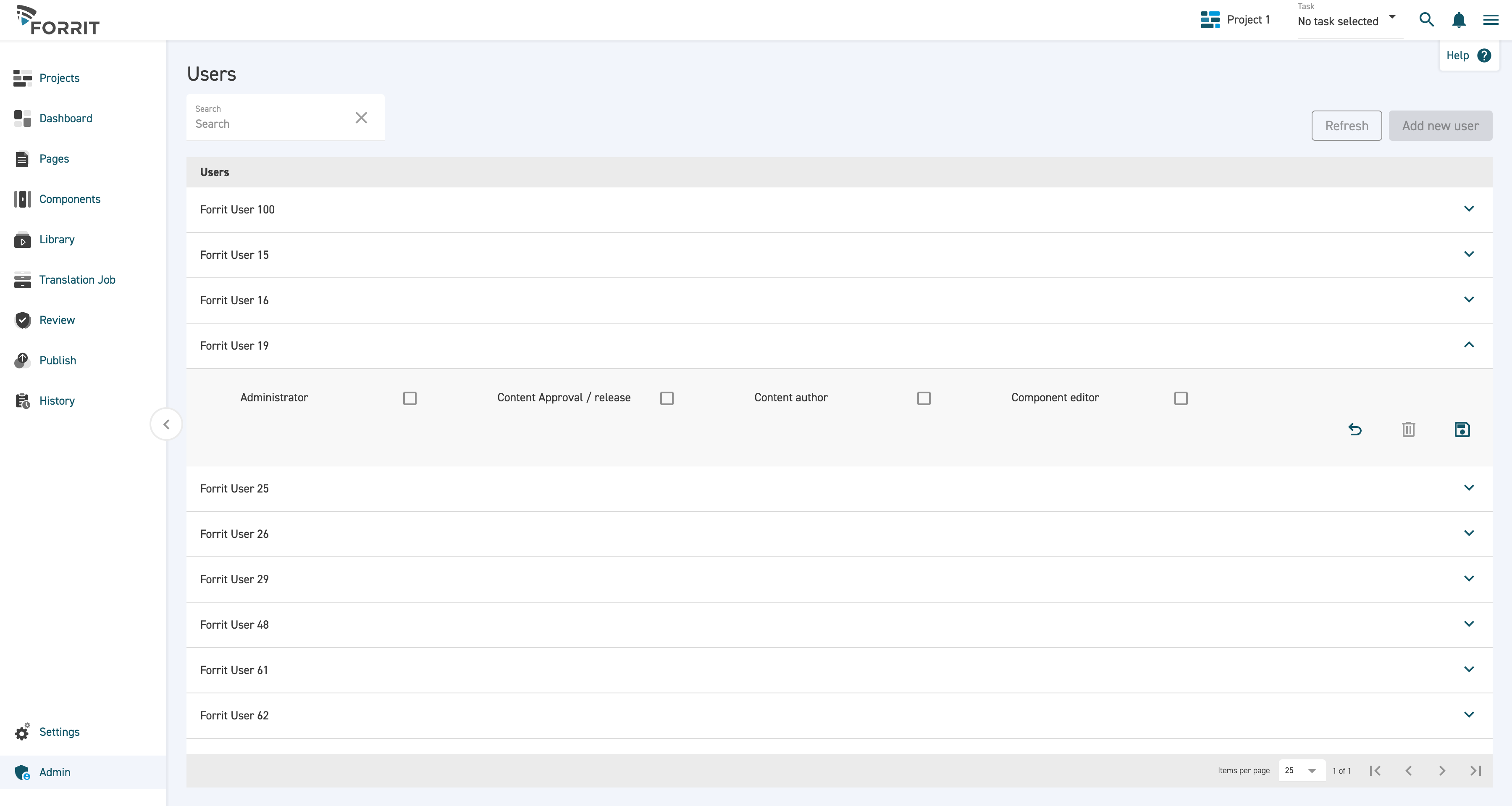Collapse the sidebar with the arrow button
This screenshot has height=806, width=1512.
(x=166, y=424)
